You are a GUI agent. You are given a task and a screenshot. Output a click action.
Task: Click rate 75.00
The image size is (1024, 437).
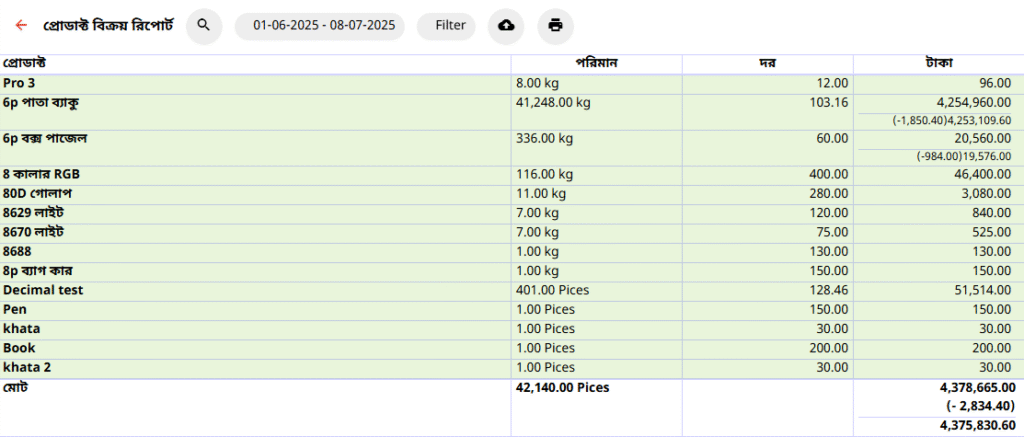coord(833,232)
